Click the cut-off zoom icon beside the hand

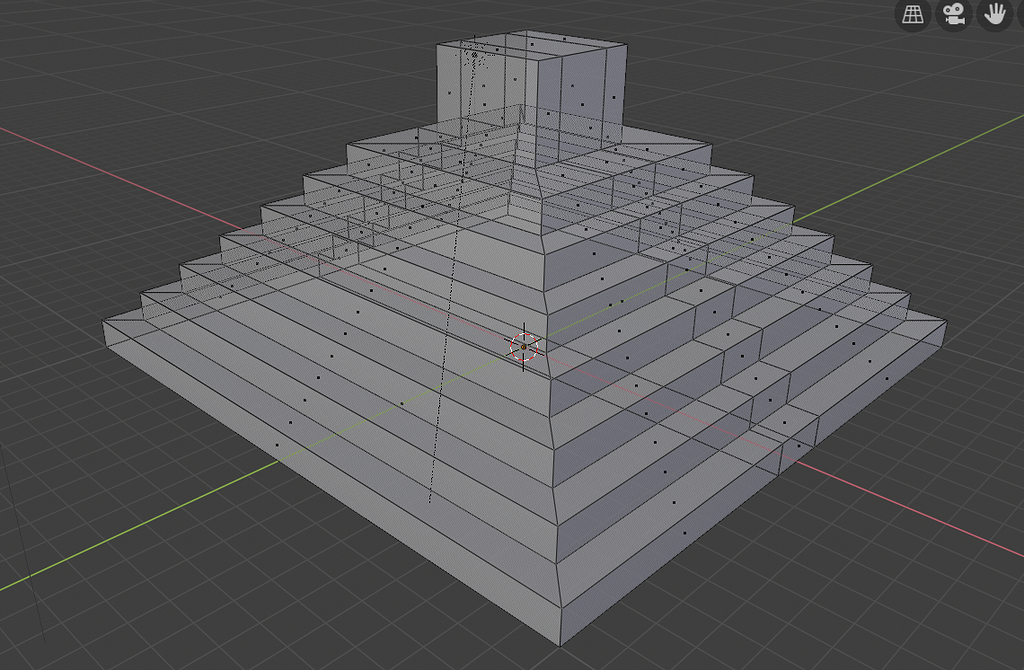(x=1020, y=14)
